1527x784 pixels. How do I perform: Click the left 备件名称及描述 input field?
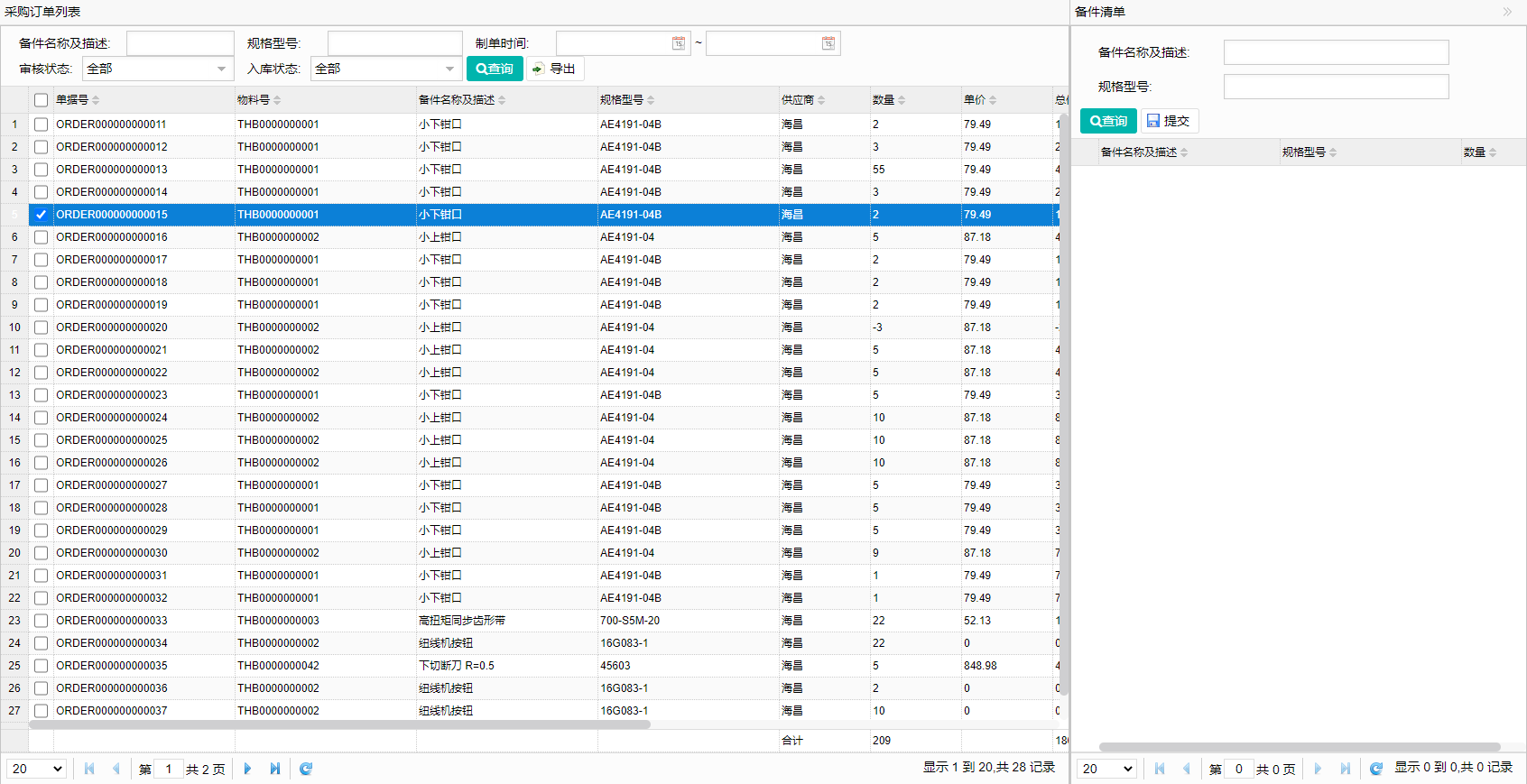(x=180, y=43)
